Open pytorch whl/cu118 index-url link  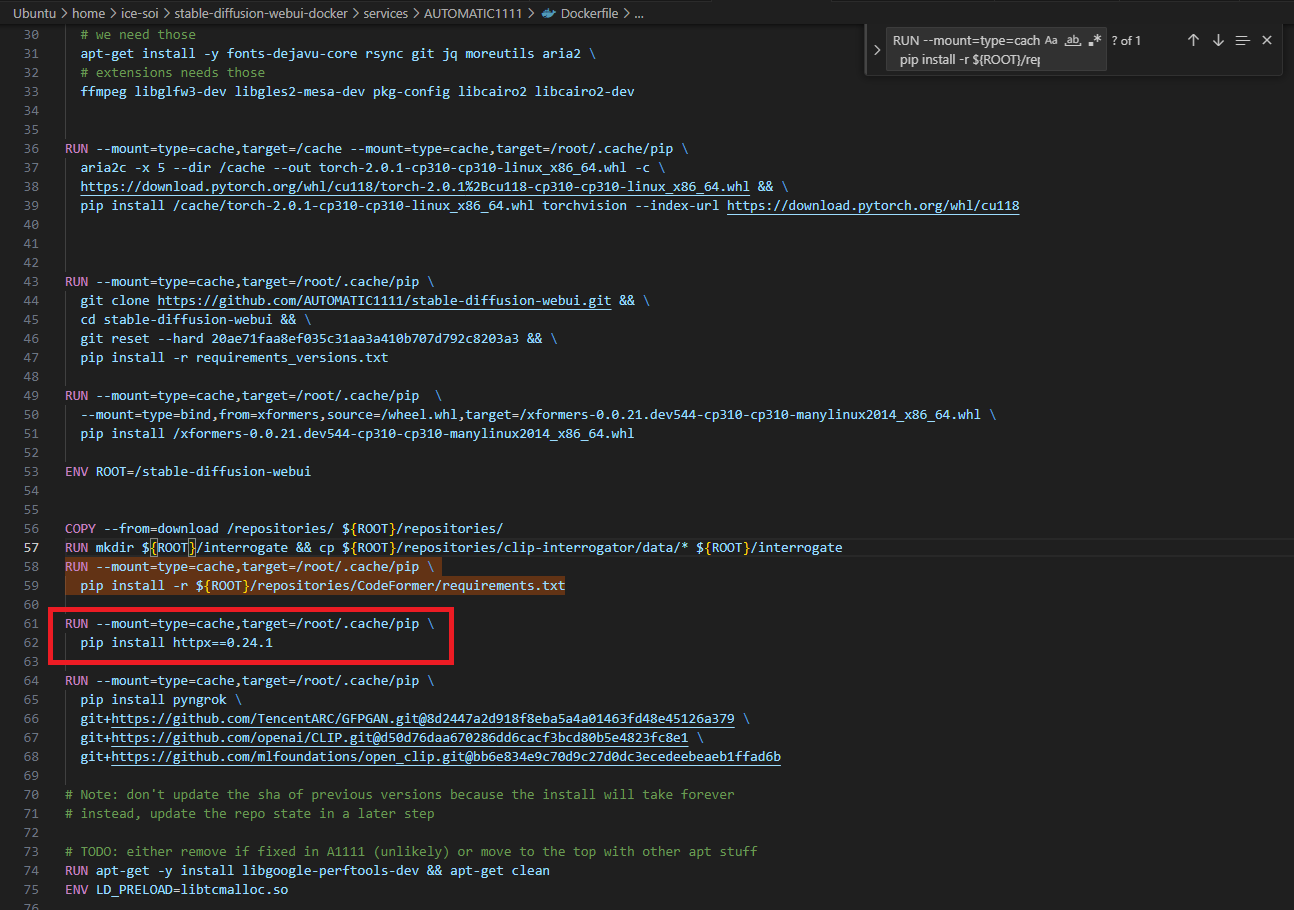[x=873, y=206]
